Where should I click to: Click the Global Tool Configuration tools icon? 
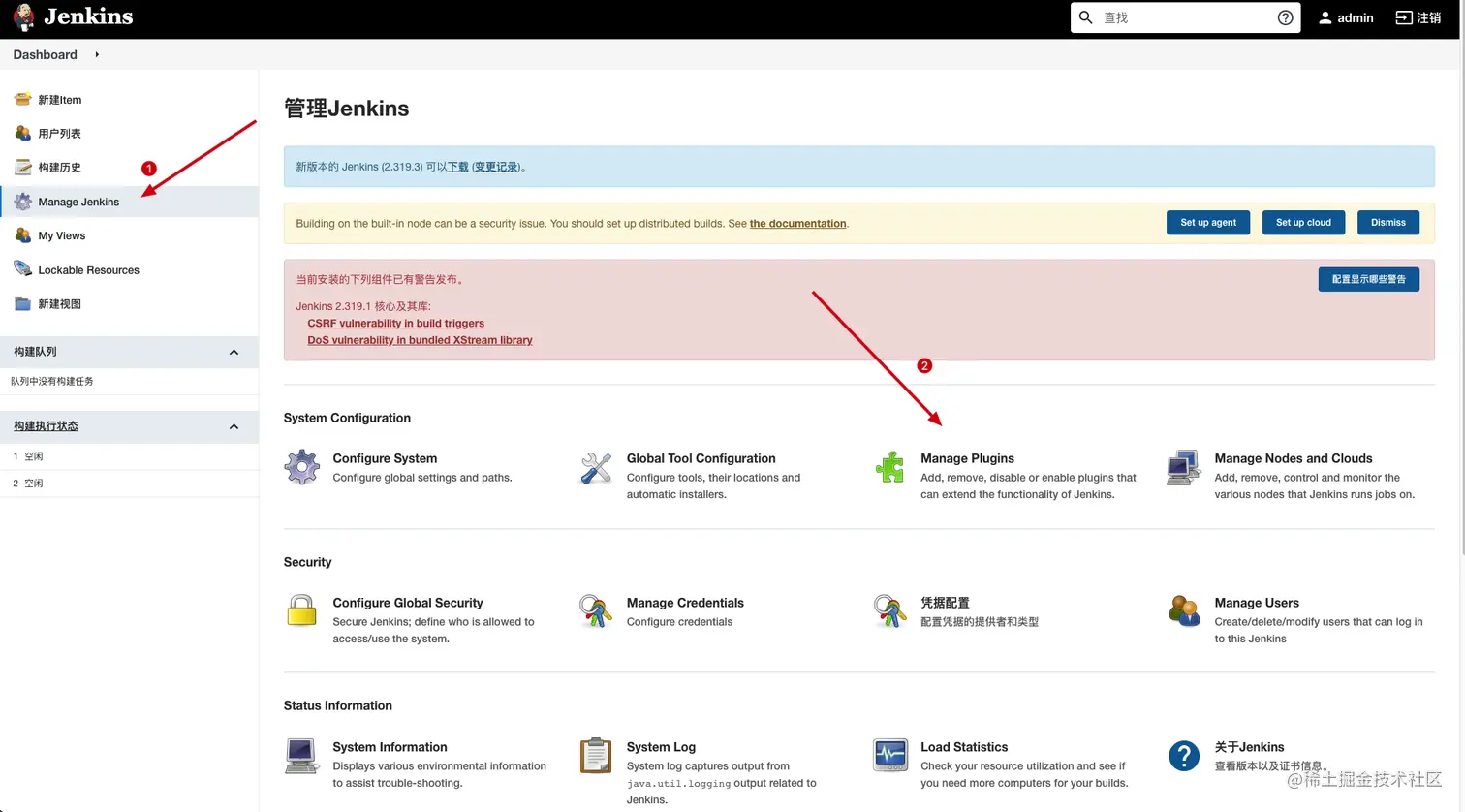596,467
